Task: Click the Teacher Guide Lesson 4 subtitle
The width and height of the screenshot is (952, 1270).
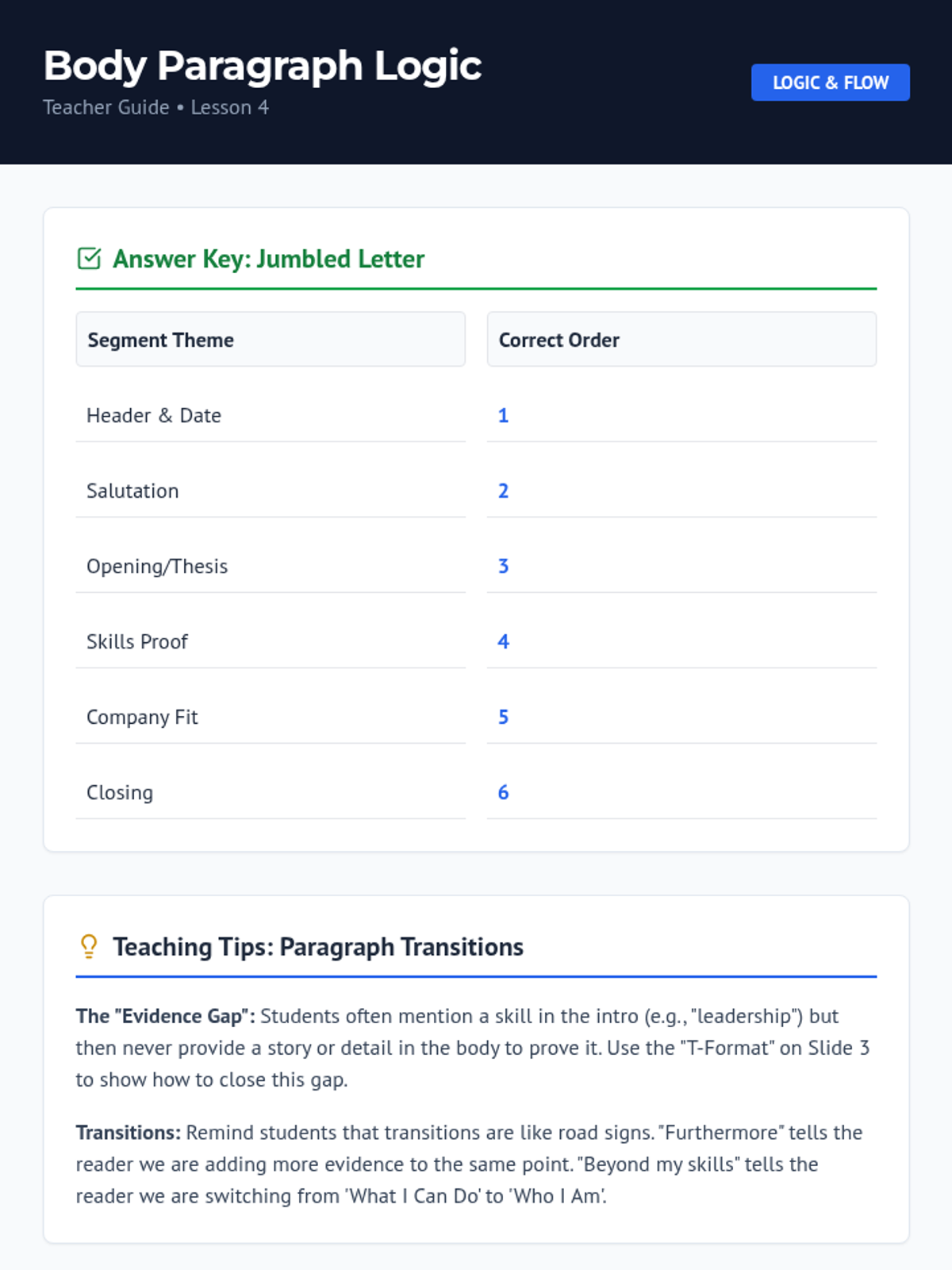Action: coord(155,107)
